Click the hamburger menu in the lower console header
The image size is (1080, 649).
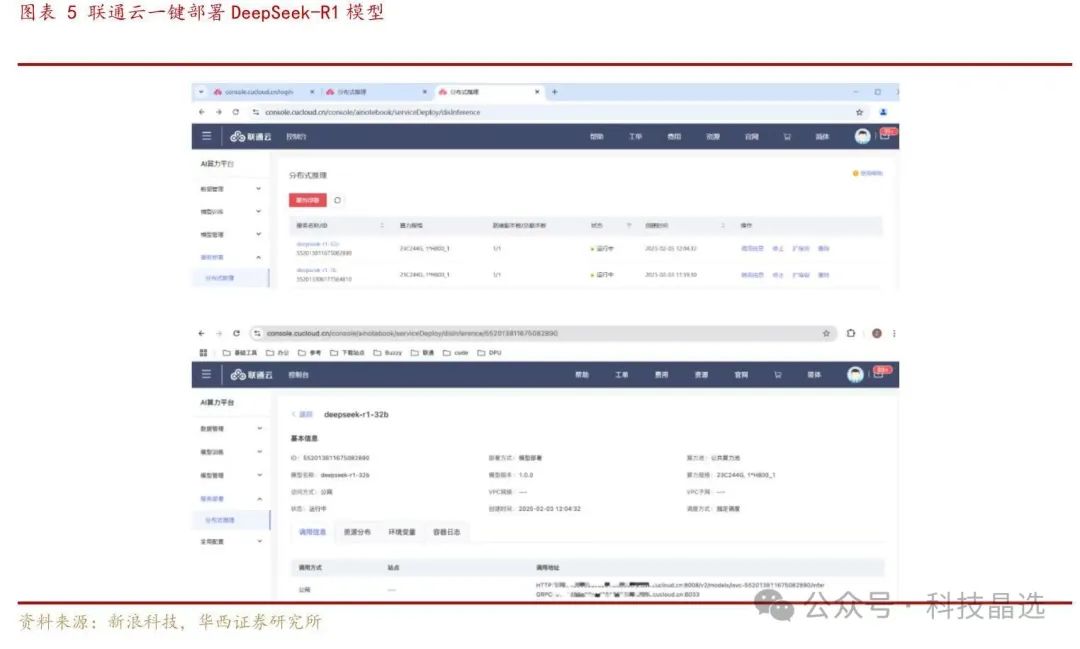point(207,375)
